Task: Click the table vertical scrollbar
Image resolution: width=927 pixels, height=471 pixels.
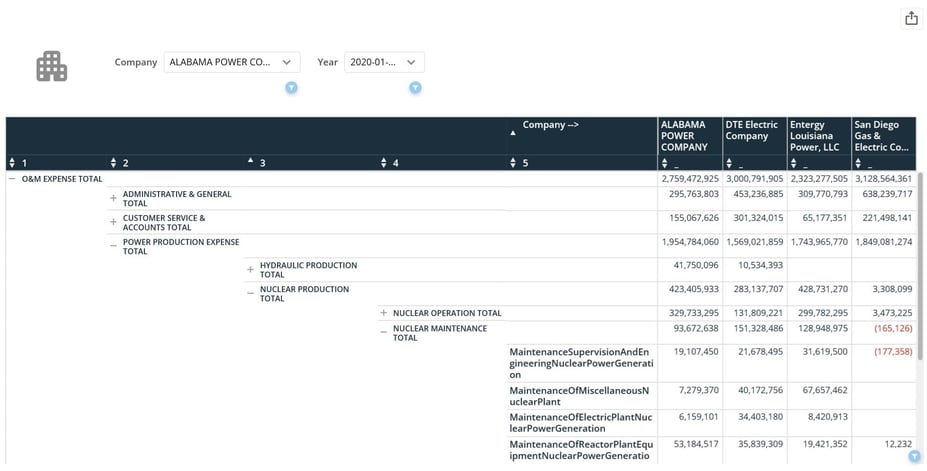Action: click(919, 266)
